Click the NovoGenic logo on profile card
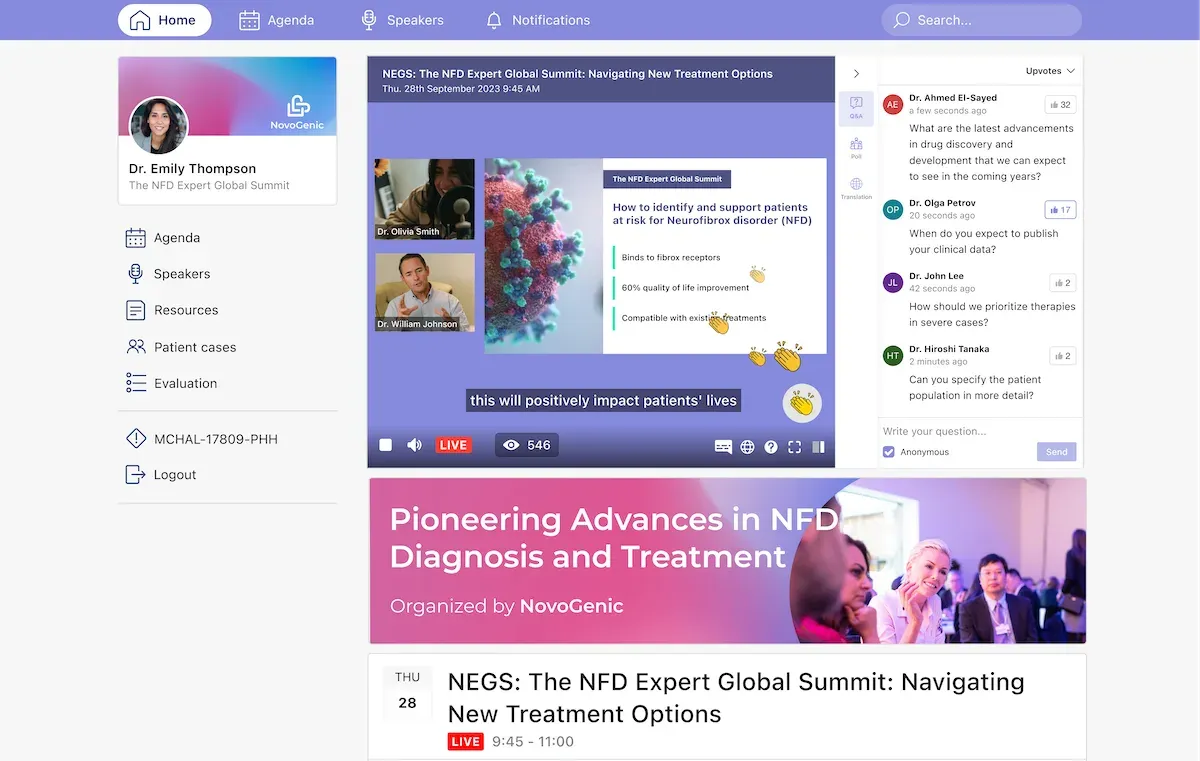Viewport: 1200px width, 761px height. (x=298, y=112)
